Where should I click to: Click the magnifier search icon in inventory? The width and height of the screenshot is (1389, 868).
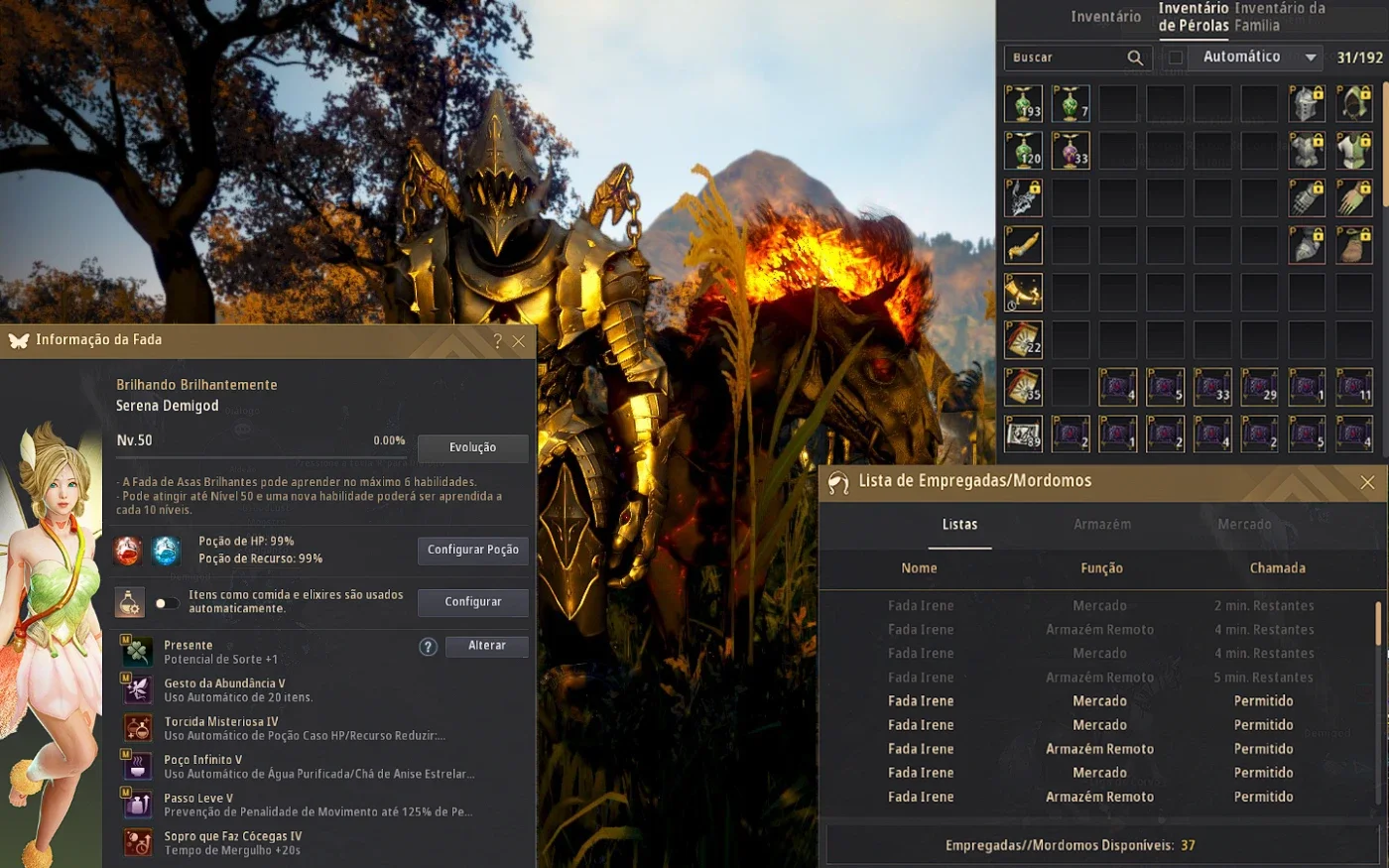[x=1135, y=58]
